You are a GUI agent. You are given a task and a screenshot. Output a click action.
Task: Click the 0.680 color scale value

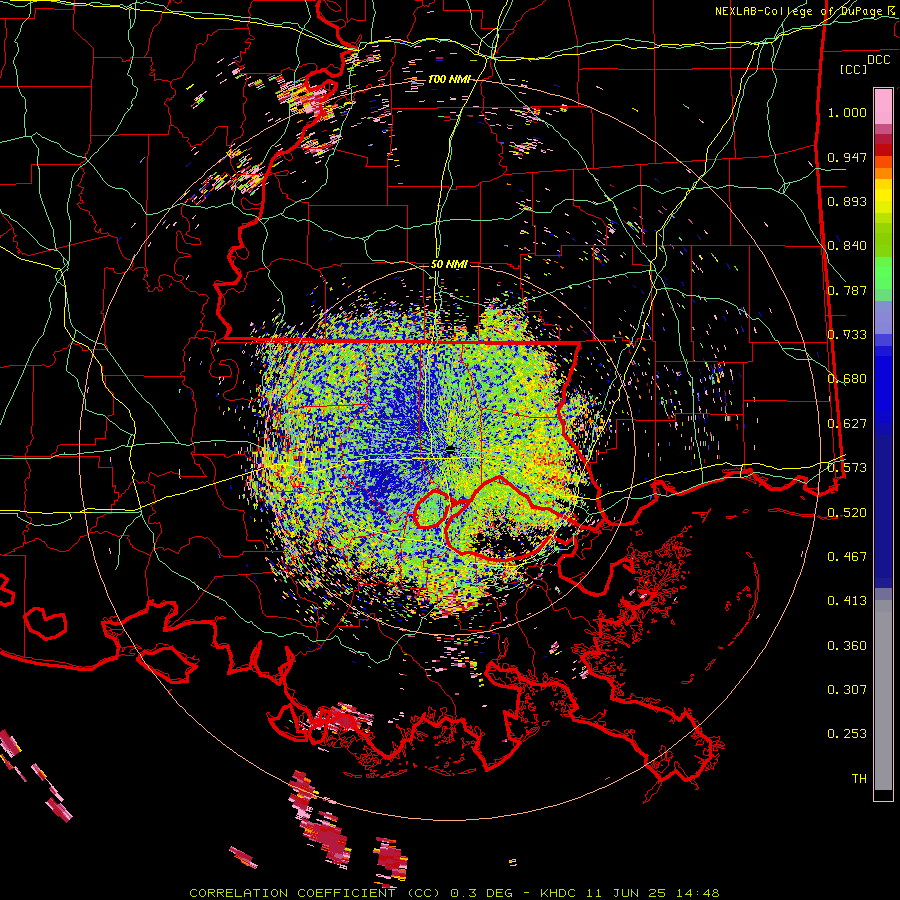pyautogui.click(x=847, y=379)
